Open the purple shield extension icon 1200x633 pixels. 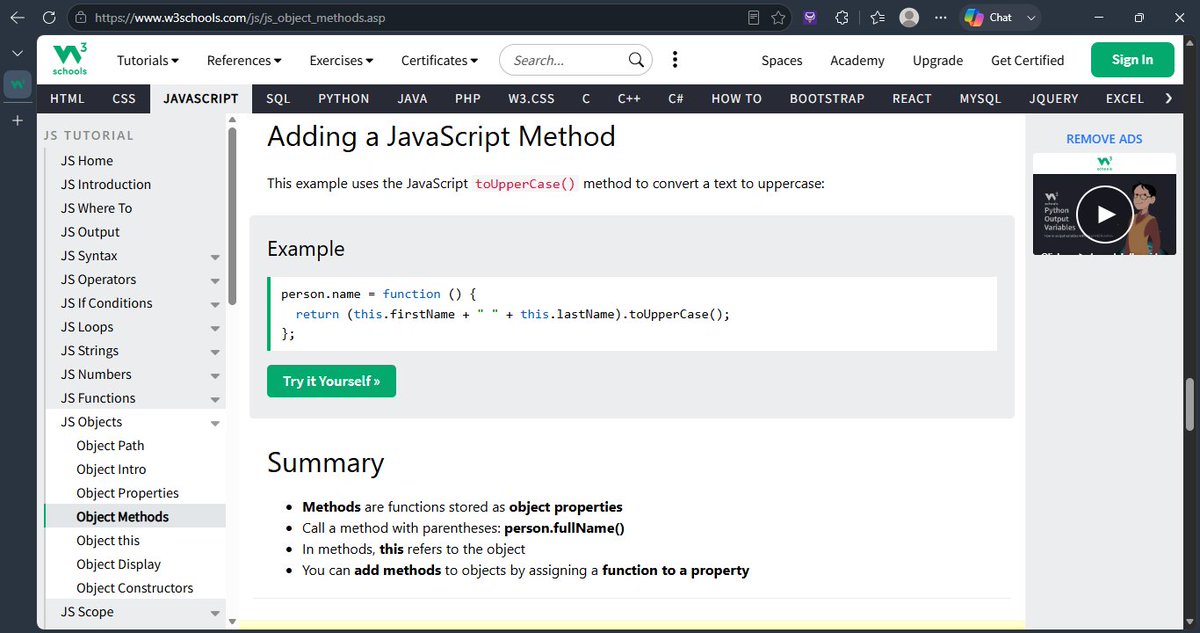pyautogui.click(x=810, y=18)
